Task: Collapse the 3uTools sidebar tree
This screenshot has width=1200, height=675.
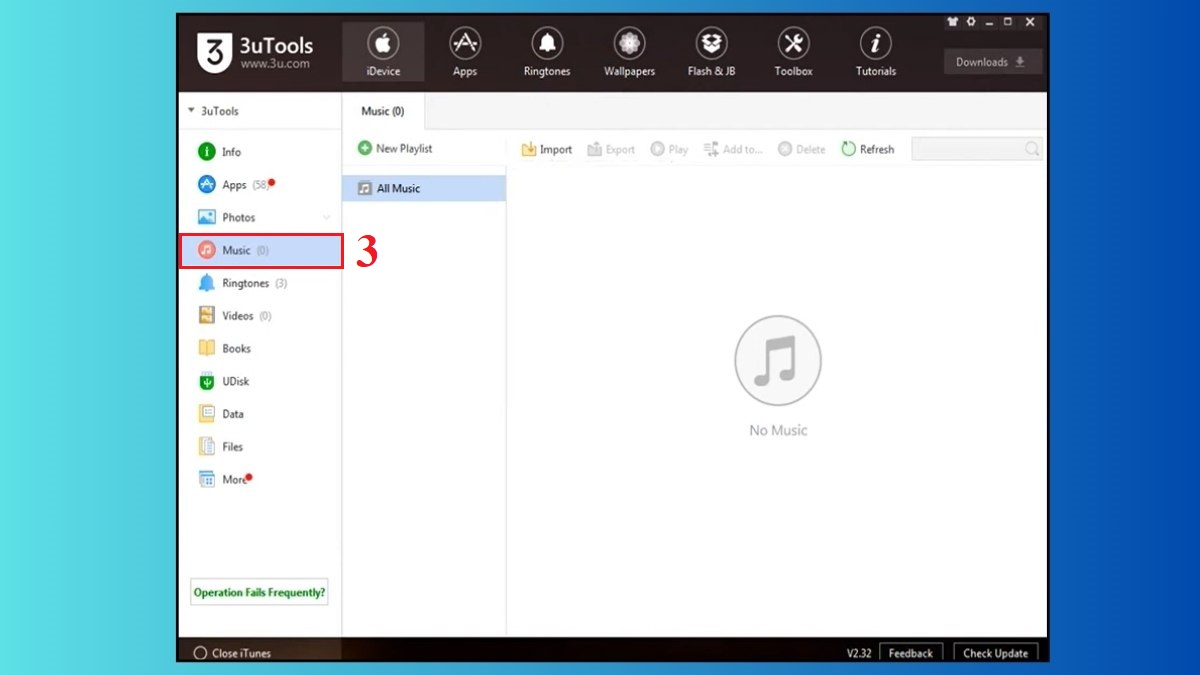Action: tap(191, 111)
